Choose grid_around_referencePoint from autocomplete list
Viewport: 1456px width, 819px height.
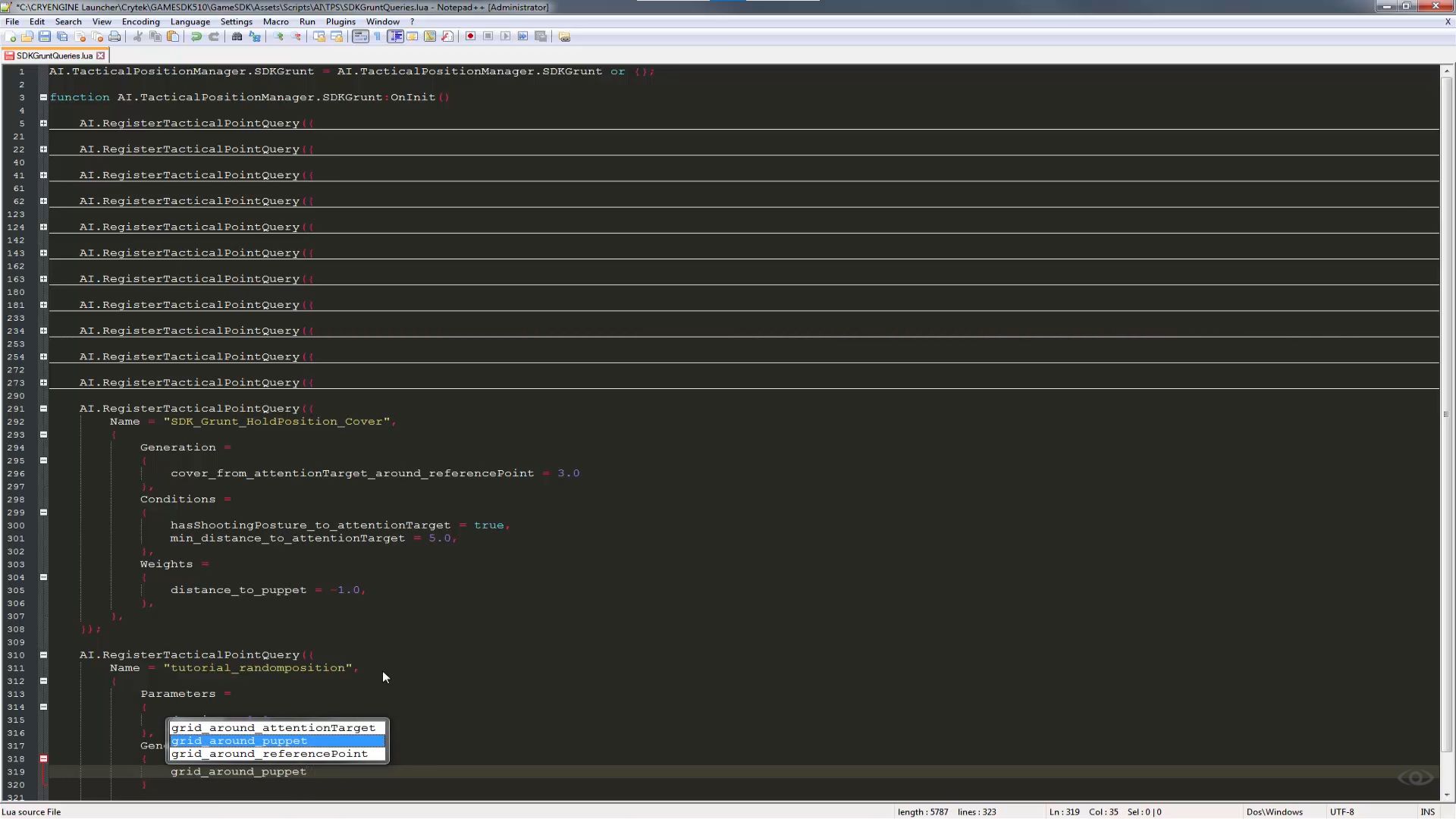(x=269, y=754)
